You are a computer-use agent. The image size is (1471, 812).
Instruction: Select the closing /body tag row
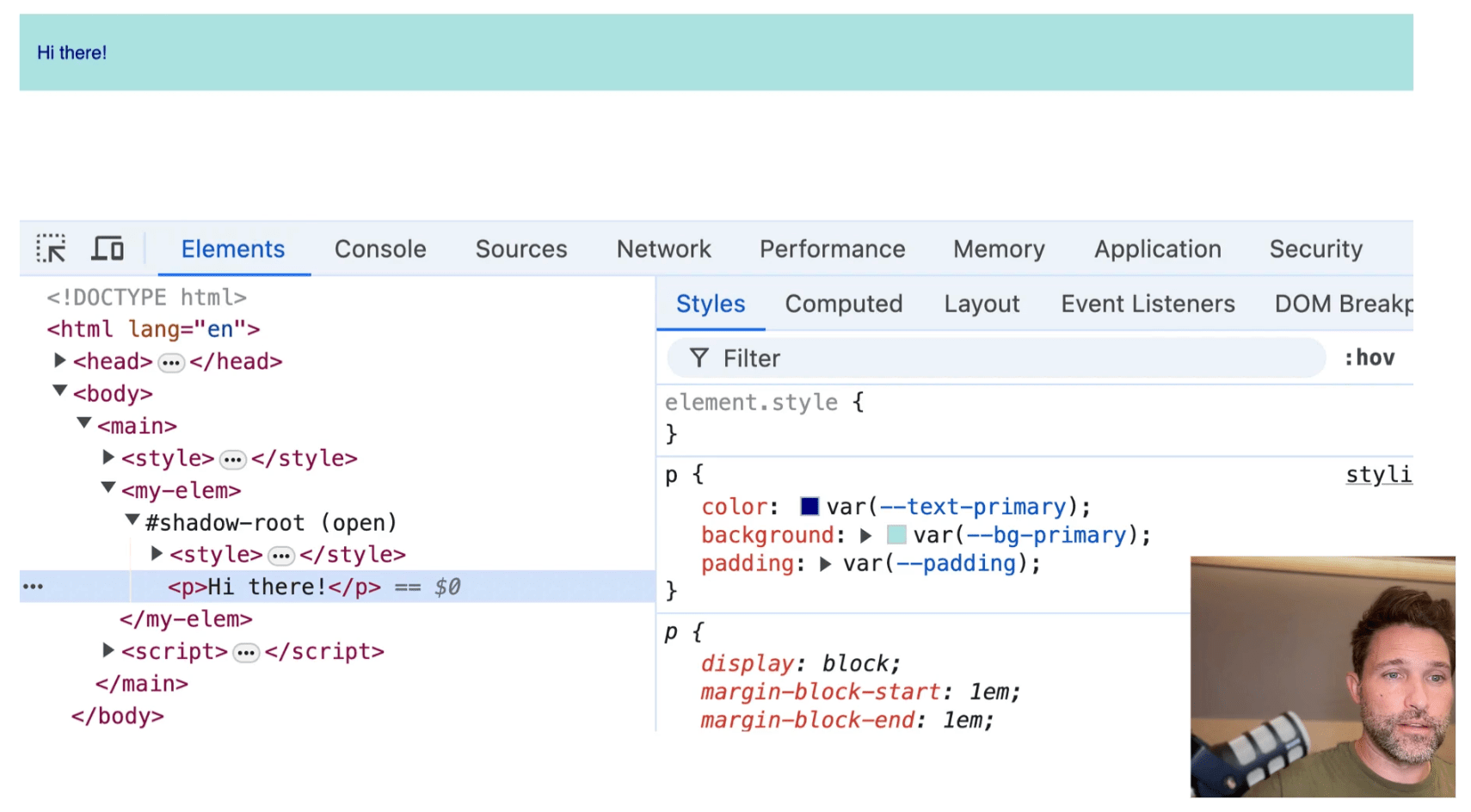[117, 716]
